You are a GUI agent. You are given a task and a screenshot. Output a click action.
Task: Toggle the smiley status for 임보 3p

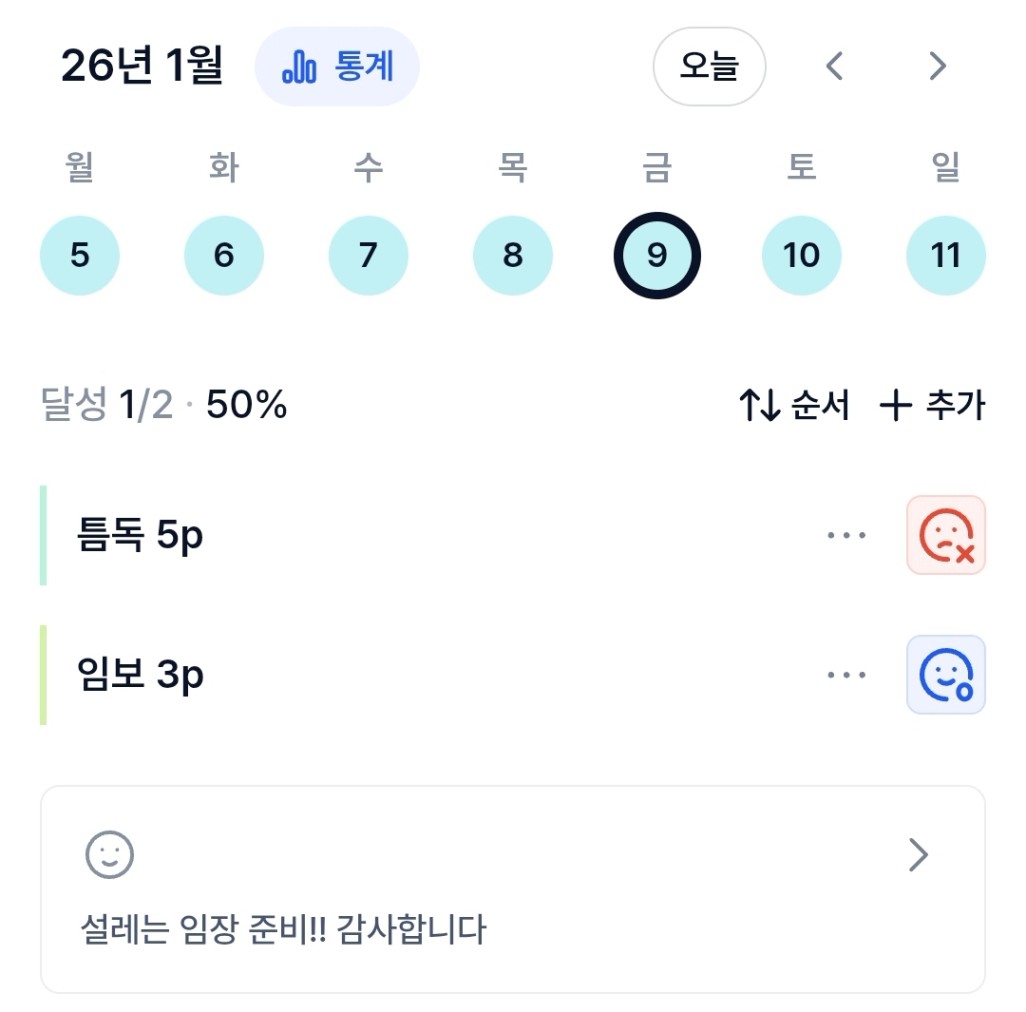click(945, 675)
